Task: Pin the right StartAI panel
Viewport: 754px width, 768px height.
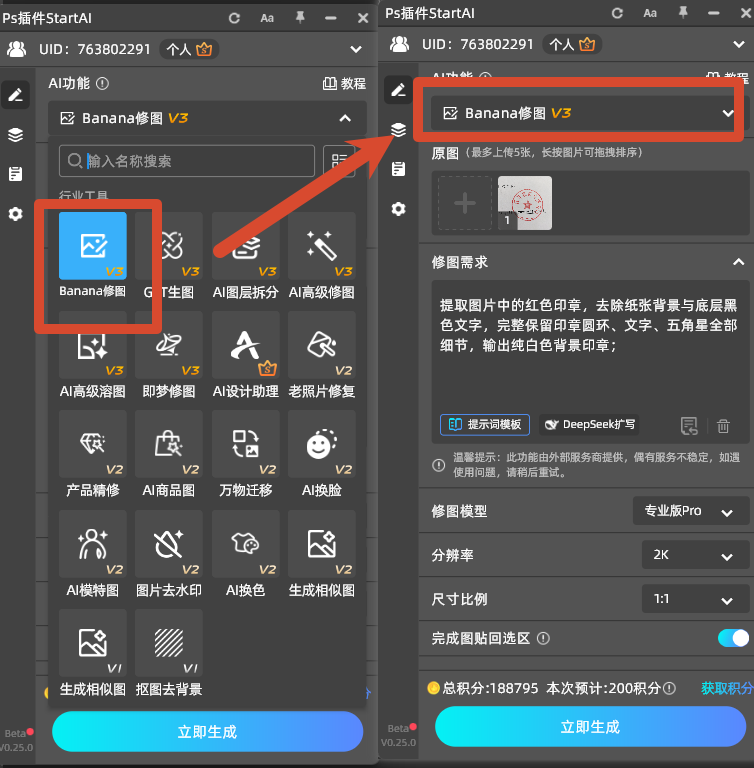Action: (683, 13)
